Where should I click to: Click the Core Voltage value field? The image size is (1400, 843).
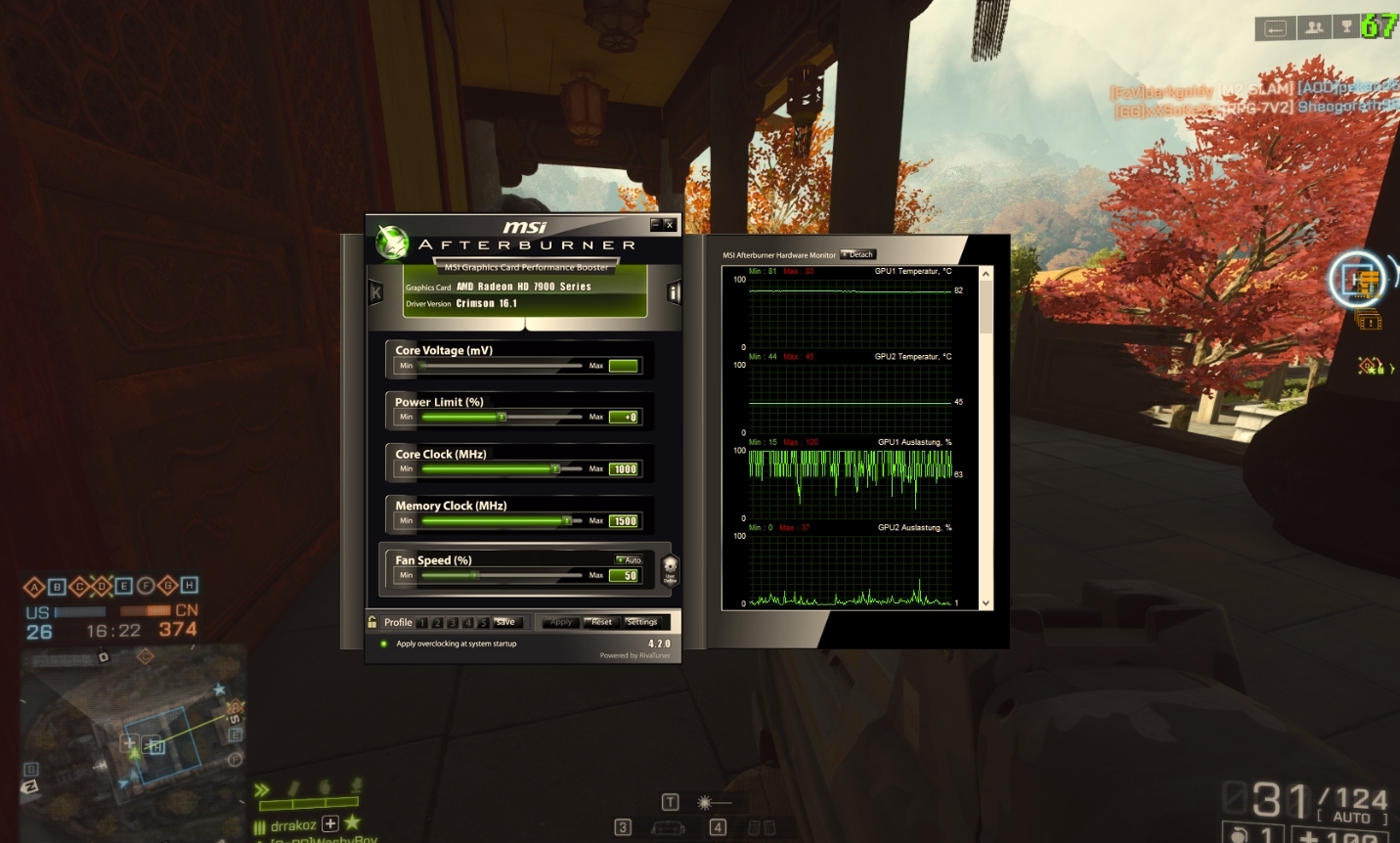pos(624,366)
